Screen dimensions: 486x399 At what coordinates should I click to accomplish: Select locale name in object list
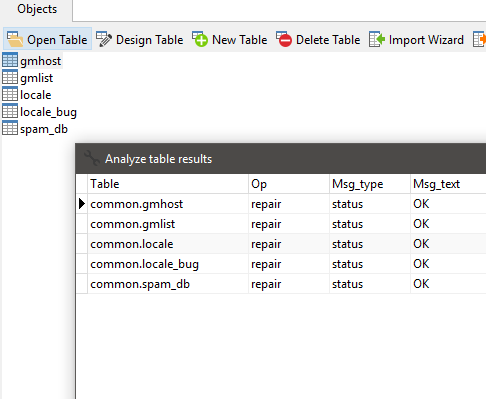pos(35,95)
